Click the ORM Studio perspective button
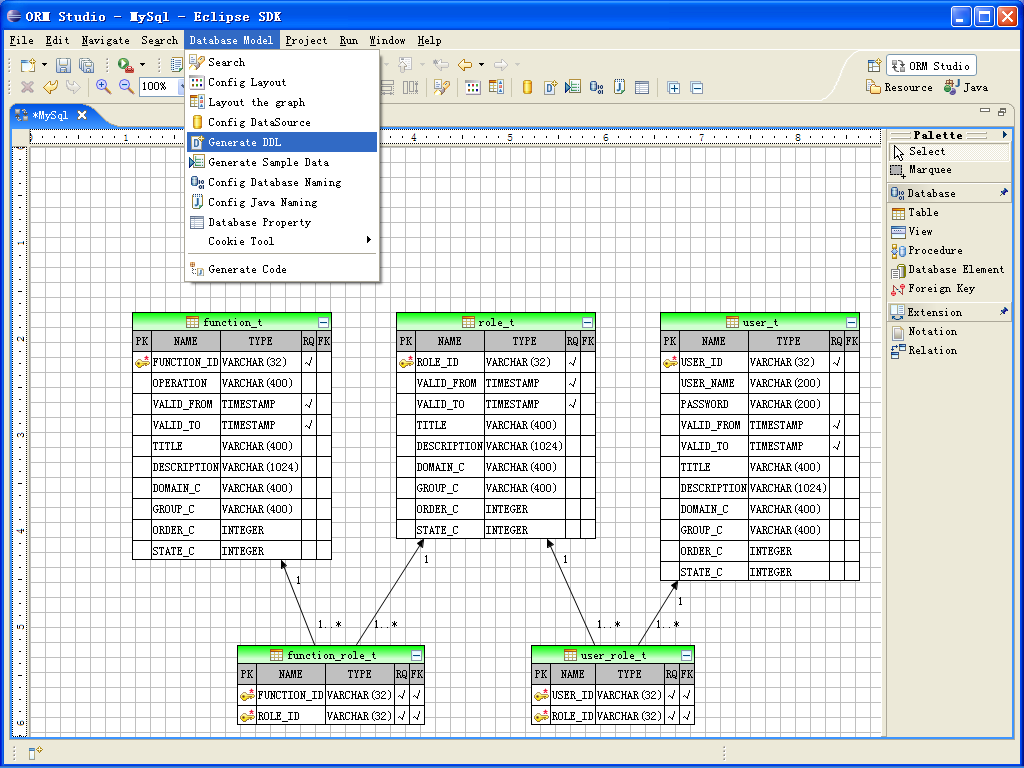Viewport: 1024px width, 768px height. point(931,65)
